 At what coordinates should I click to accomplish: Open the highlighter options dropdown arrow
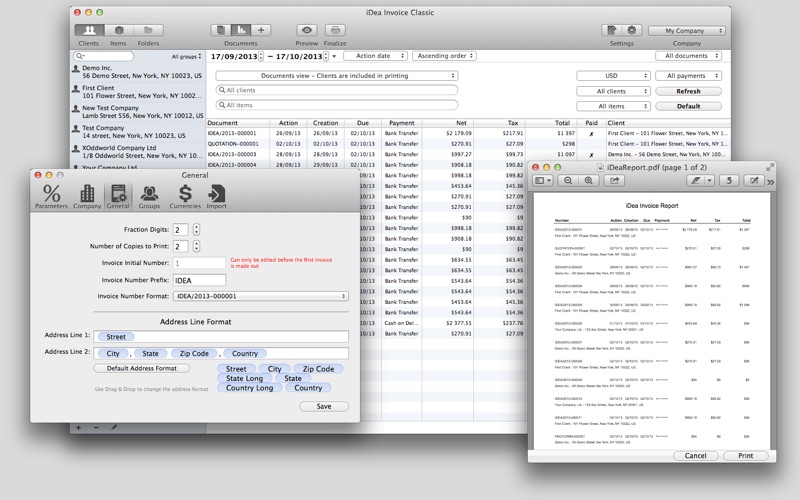pyautogui.click(x=709, y=181)
